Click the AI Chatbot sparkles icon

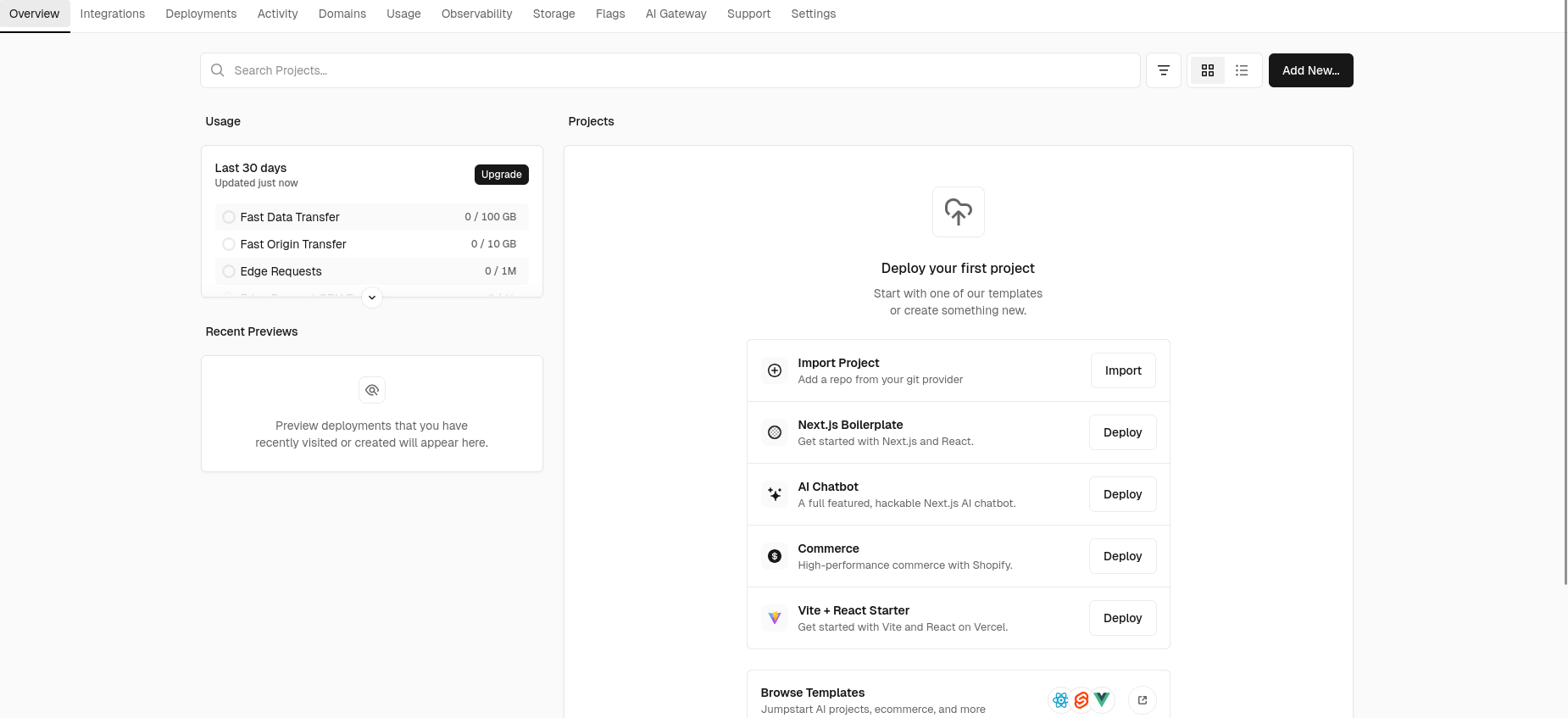[x=775, y=494]
